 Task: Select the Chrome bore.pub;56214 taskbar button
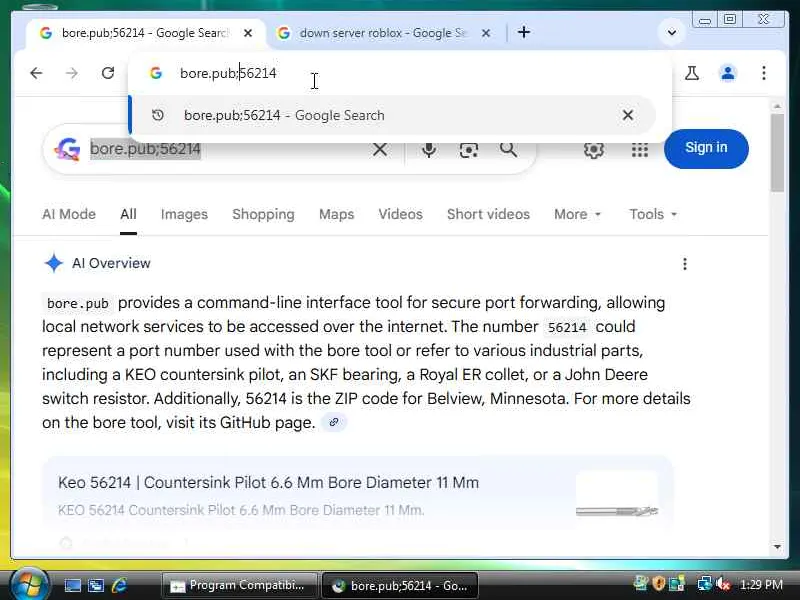(399, 586)
